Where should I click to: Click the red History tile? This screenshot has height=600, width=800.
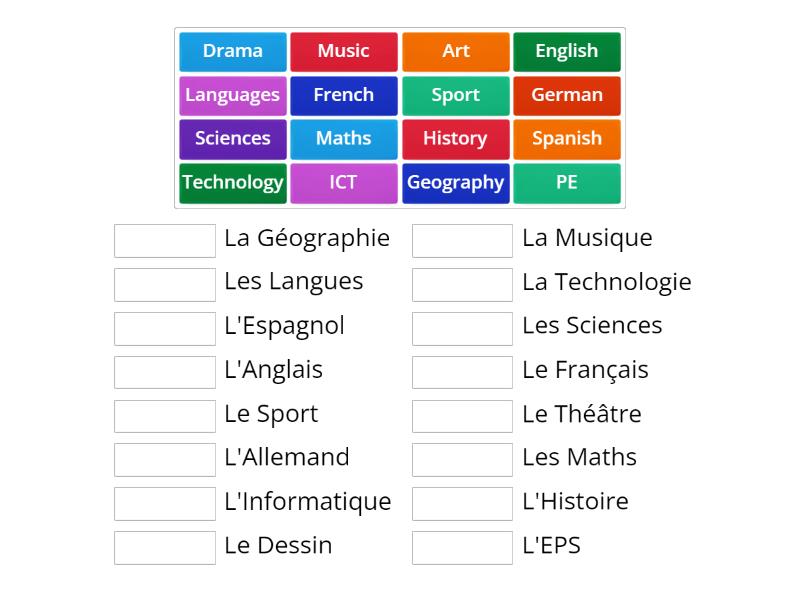[x=455, y=139]
